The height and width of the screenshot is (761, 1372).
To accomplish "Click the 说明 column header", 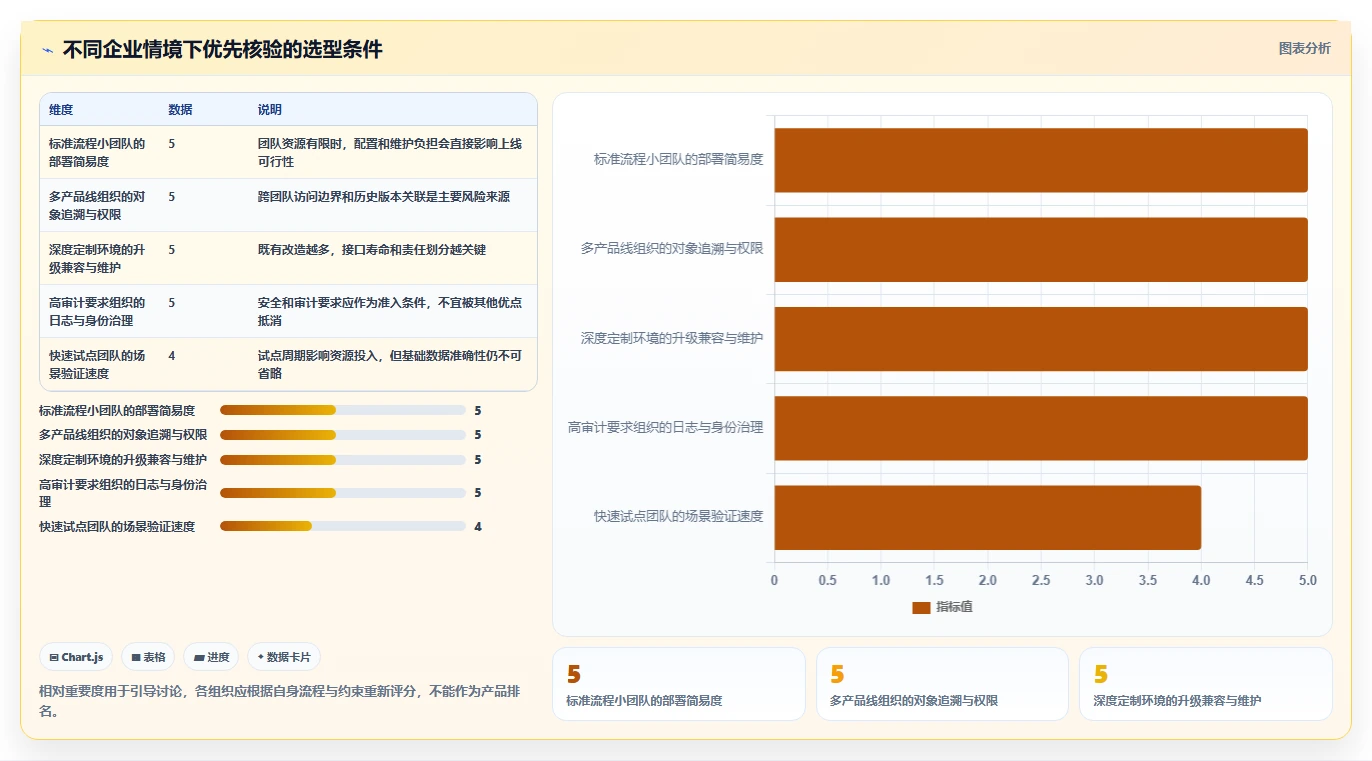I will point(270,110).
